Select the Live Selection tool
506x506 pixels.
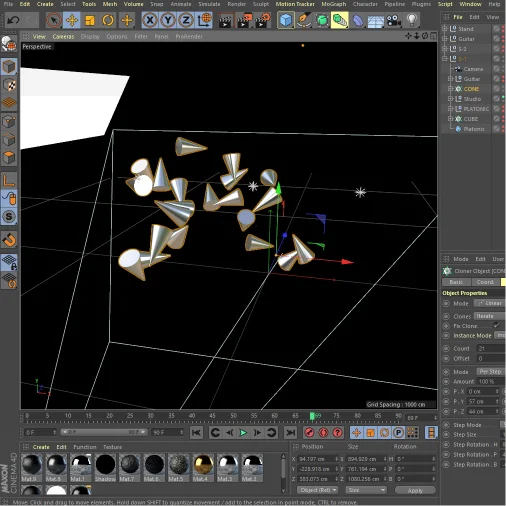[x=54, y=20]
